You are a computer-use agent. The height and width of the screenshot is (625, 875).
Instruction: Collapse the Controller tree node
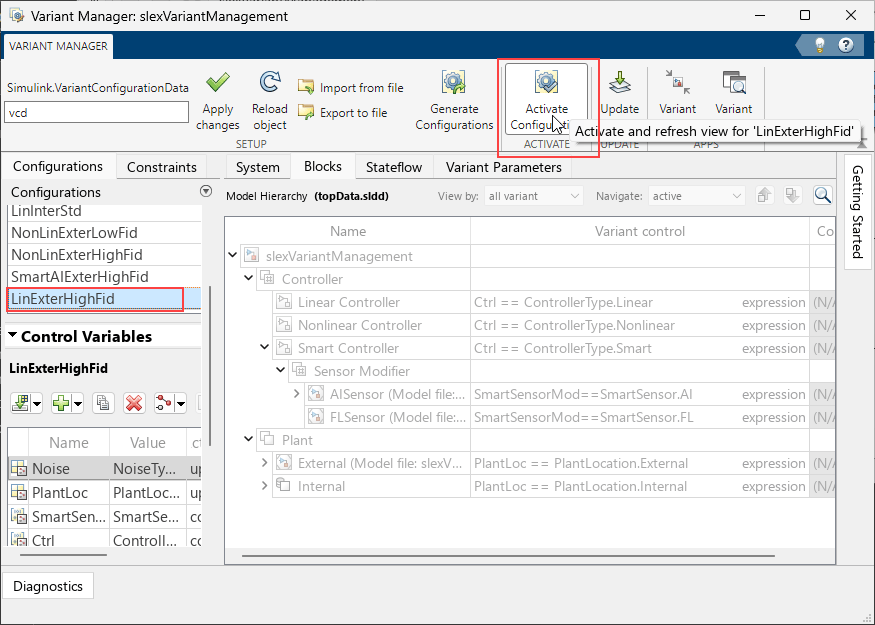pyautogui.click(x=249, y=278)
